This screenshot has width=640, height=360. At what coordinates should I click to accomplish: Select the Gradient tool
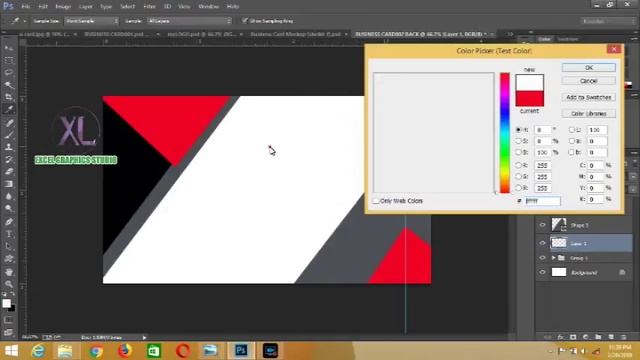[9, 184]
